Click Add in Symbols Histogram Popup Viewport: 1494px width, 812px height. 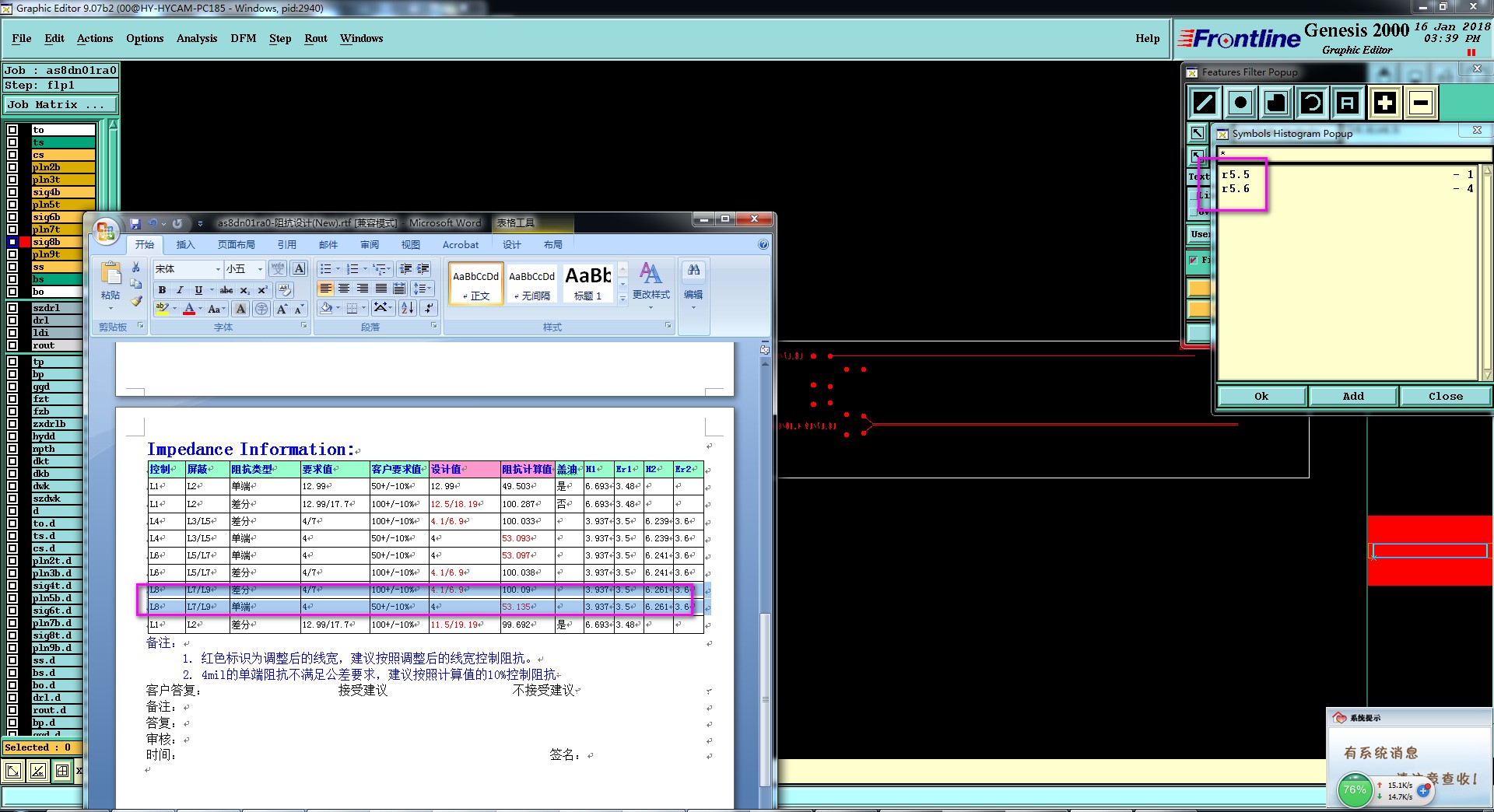pos(1353,397)
